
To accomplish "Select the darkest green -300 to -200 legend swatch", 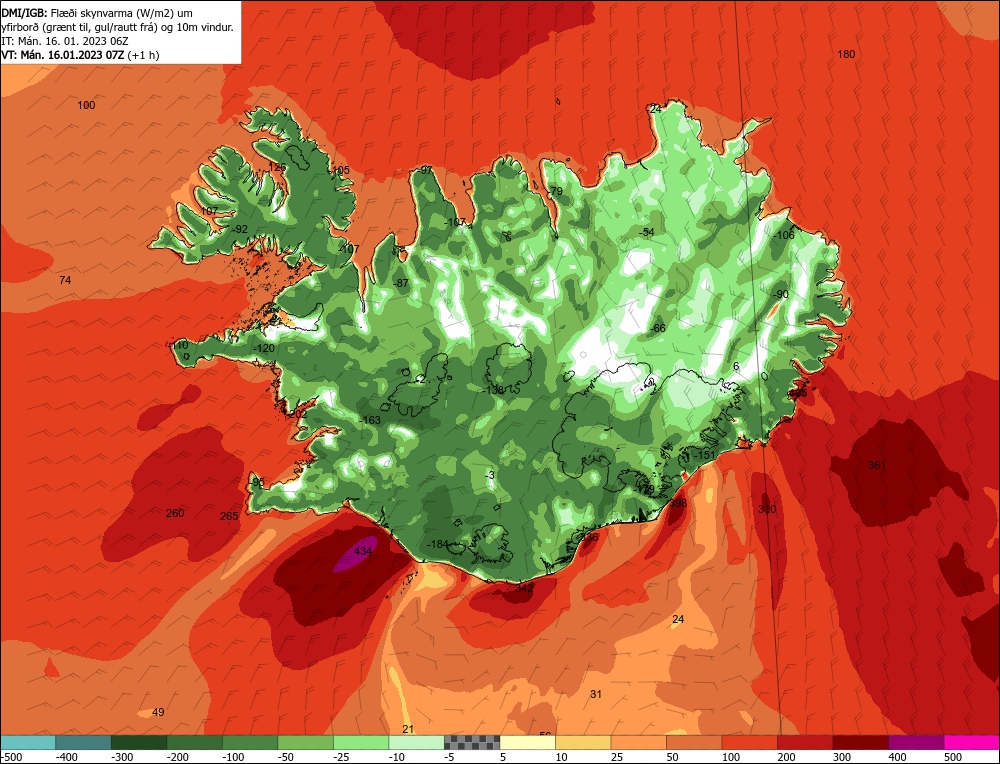I will point(139,743).
